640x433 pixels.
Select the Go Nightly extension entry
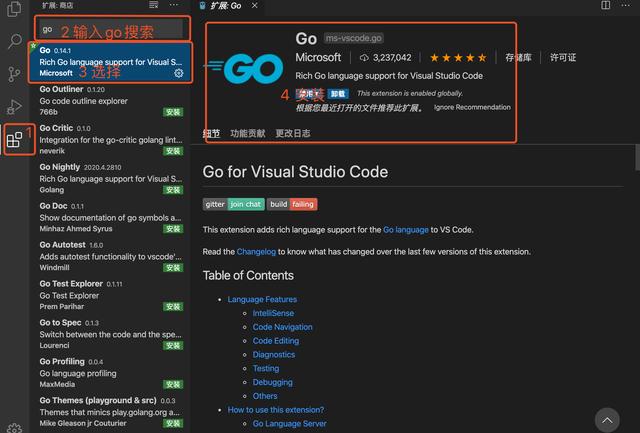110,178
